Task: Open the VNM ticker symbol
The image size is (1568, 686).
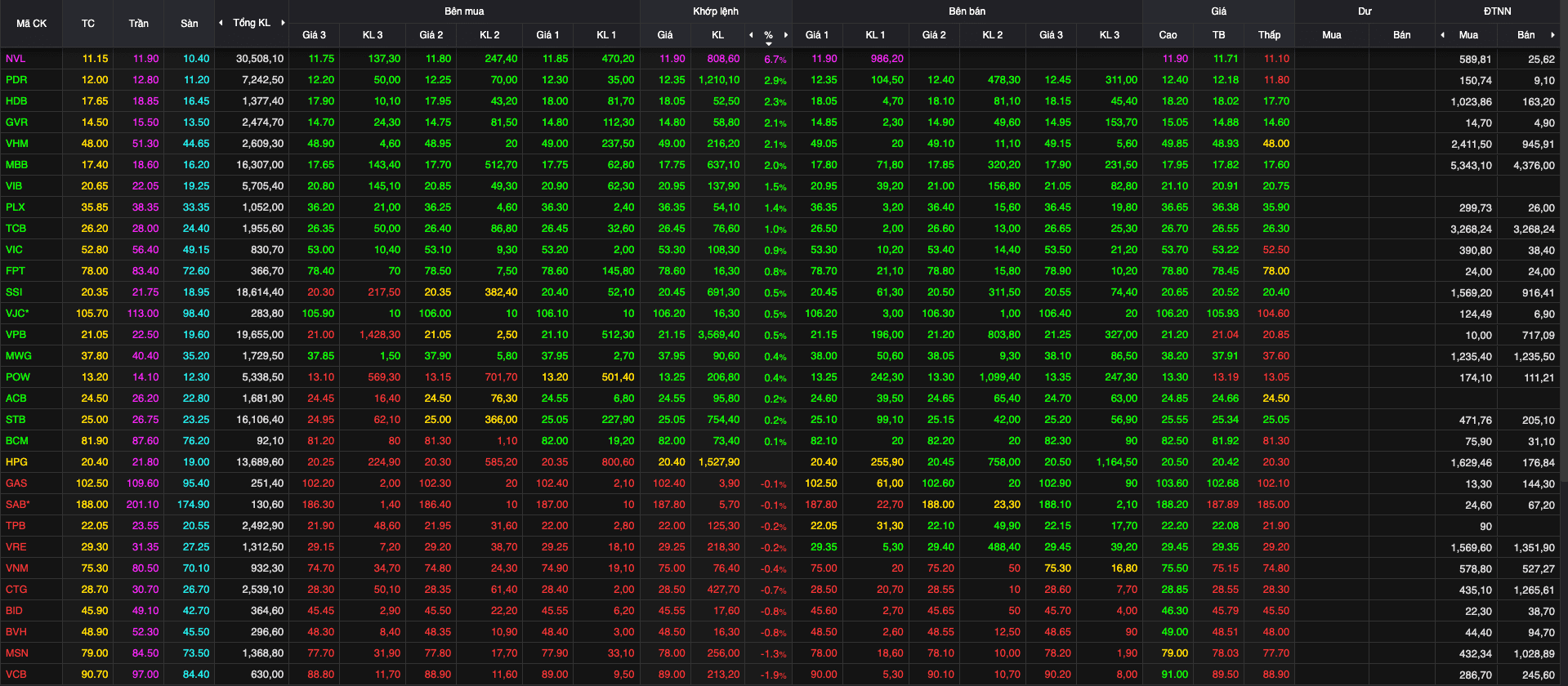Action: (x=17, y=568)
